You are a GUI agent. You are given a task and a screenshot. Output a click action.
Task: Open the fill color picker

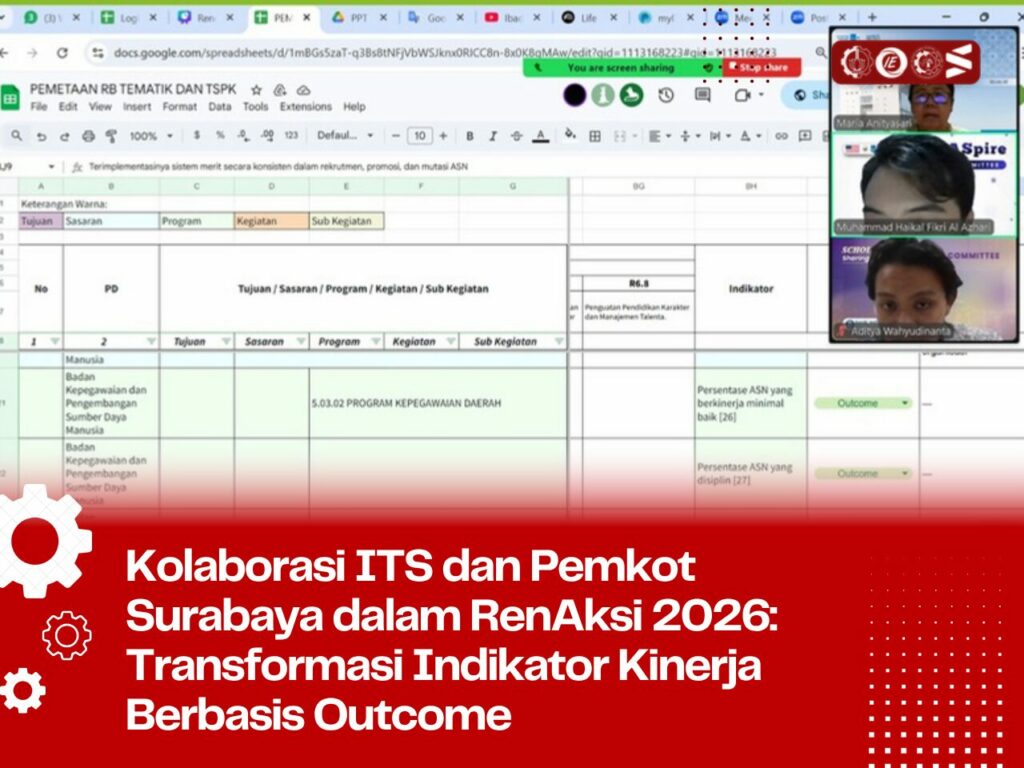570,135
